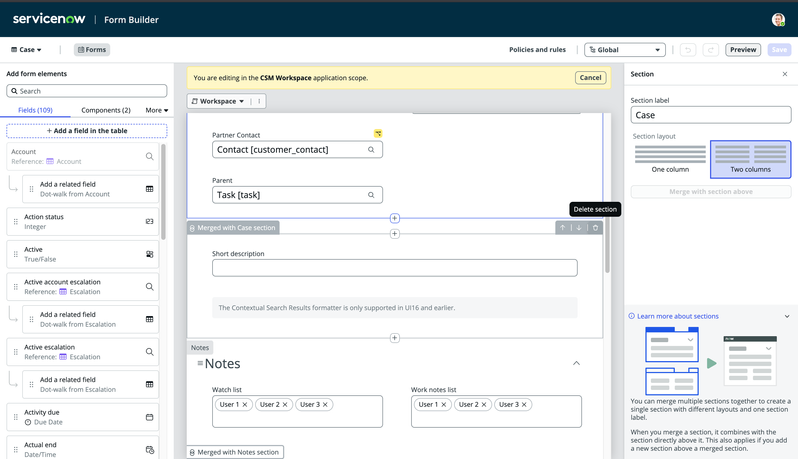Click the undo arrow button
This screenshot has width=798, height=459.
click(x=688, y=50)
